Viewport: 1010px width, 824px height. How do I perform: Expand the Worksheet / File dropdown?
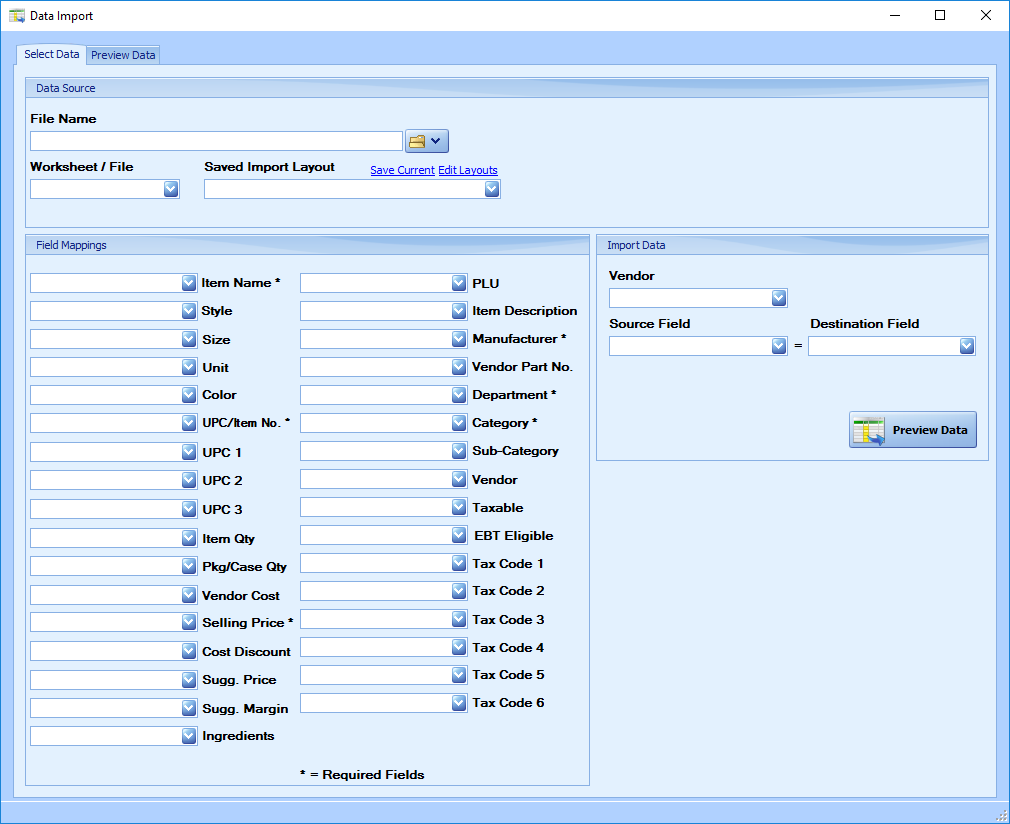click(171, 189)
